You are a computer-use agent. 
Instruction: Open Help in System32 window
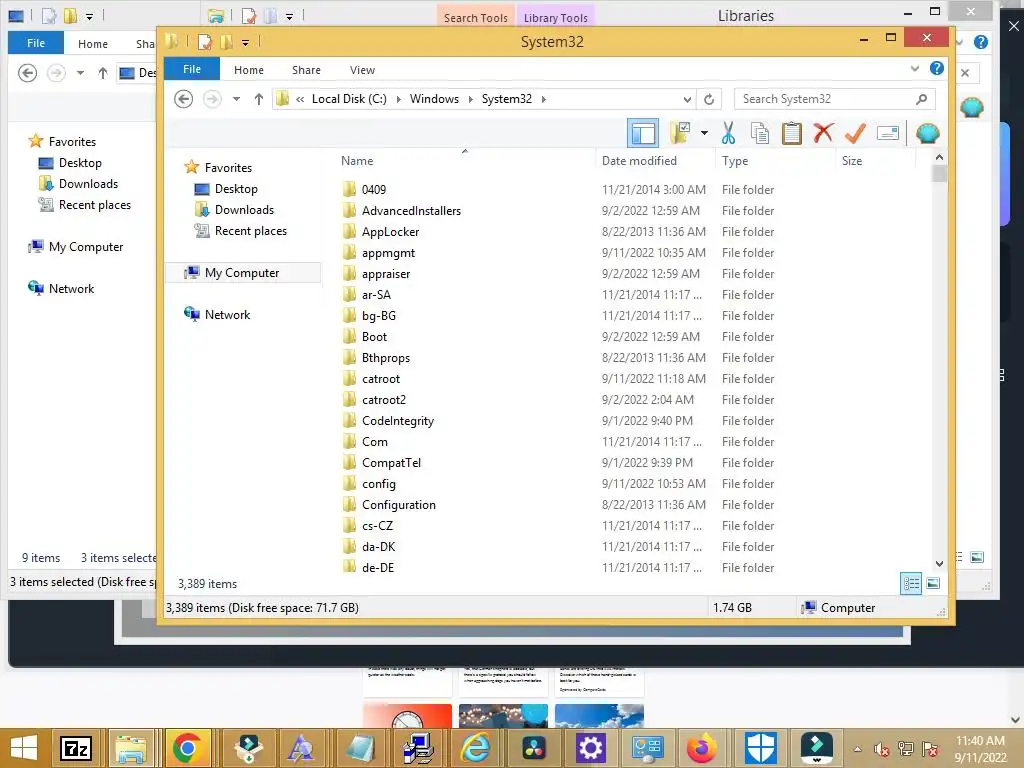click(x=936, y=69)
